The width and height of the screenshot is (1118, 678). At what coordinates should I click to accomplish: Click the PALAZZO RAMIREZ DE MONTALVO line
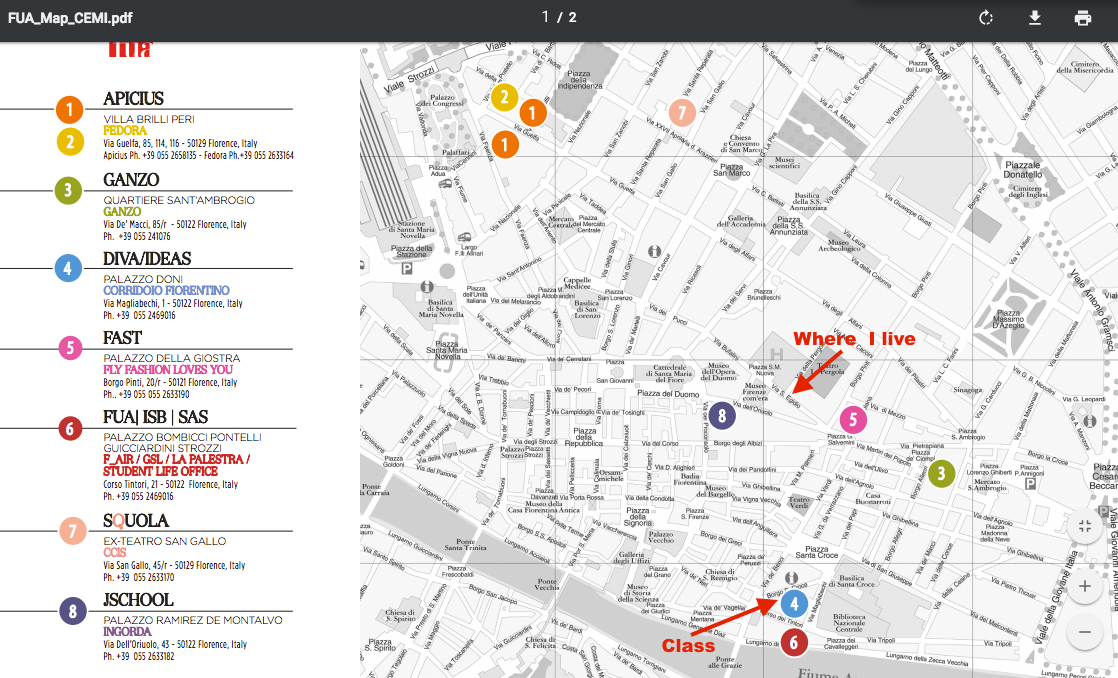pos(193,620)
